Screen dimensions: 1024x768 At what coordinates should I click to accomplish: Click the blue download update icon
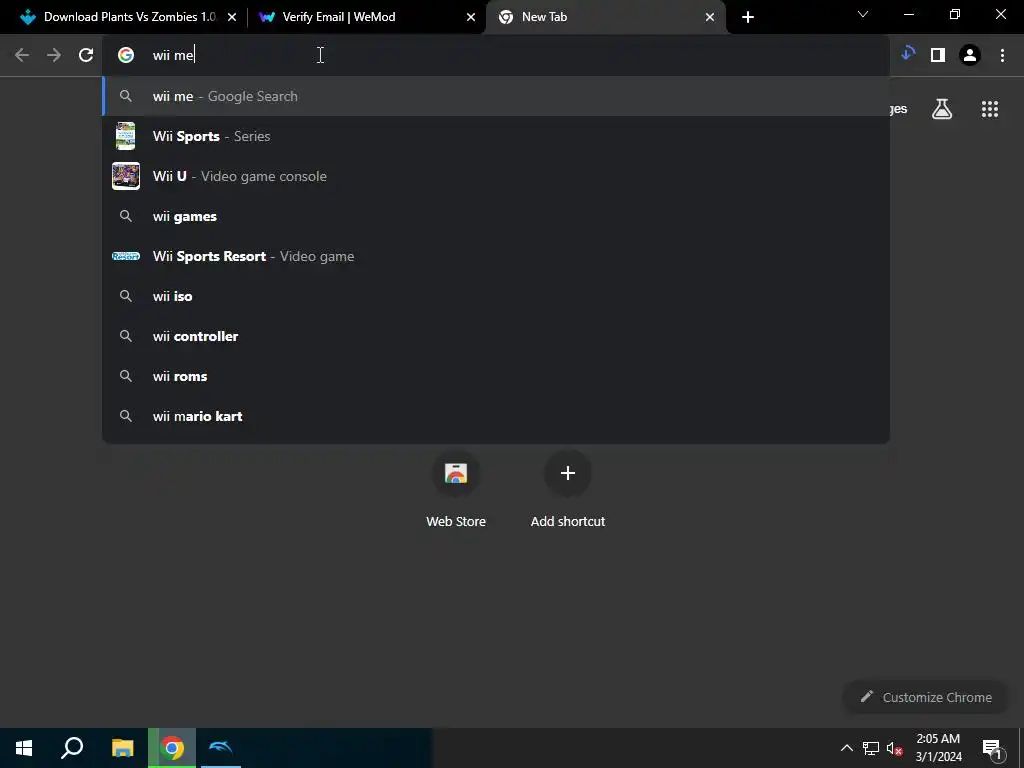coord(908,54)
